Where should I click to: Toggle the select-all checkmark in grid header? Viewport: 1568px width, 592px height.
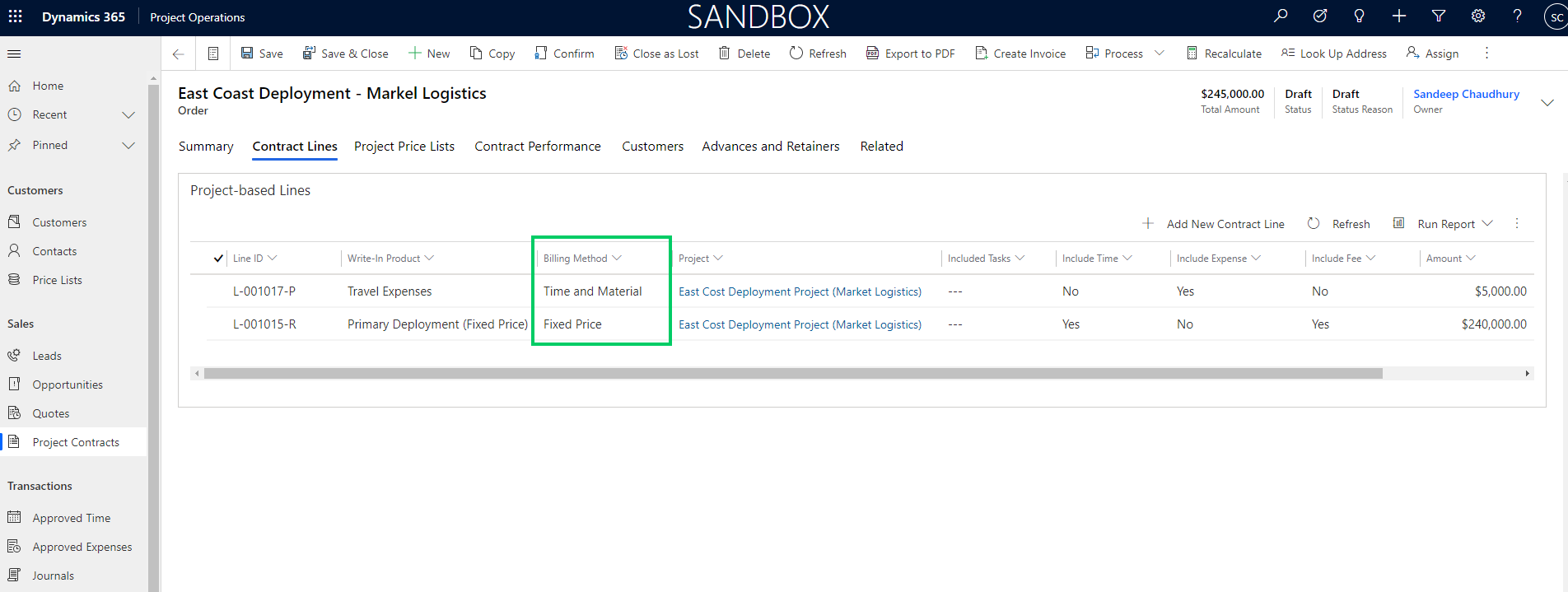point(218,259)
